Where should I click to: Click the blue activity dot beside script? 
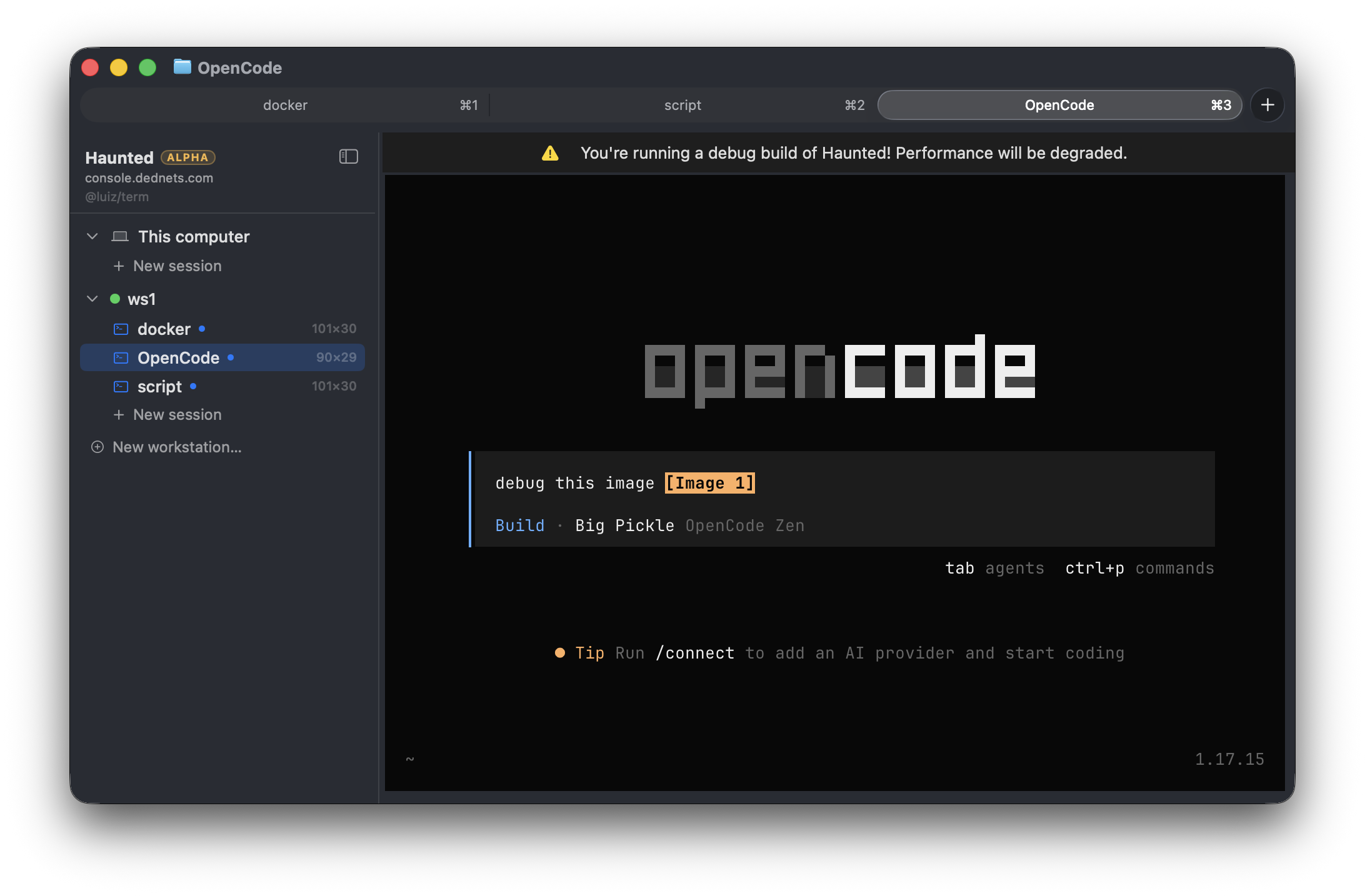[x=193, y=386]
